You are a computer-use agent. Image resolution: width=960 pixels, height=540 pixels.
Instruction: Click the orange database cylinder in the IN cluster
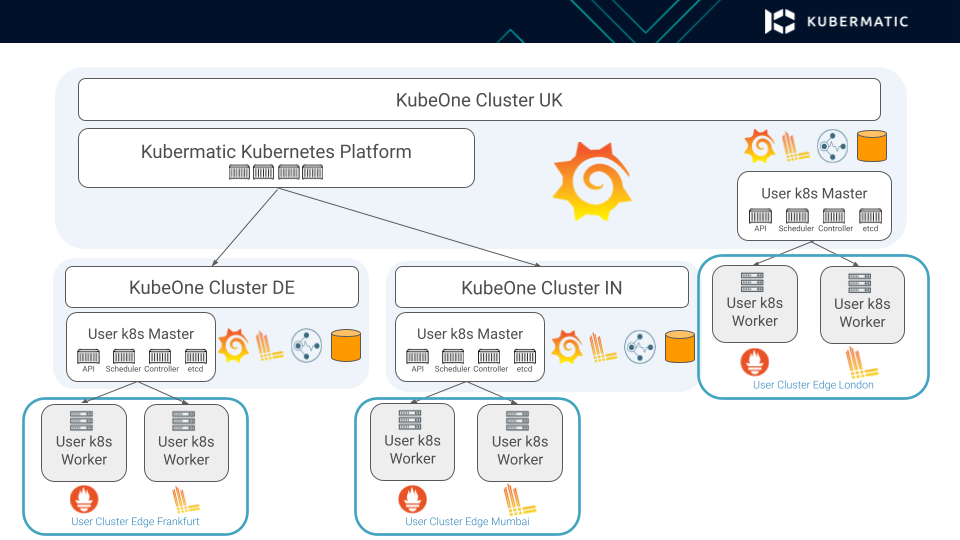click(x=679, y=346)
